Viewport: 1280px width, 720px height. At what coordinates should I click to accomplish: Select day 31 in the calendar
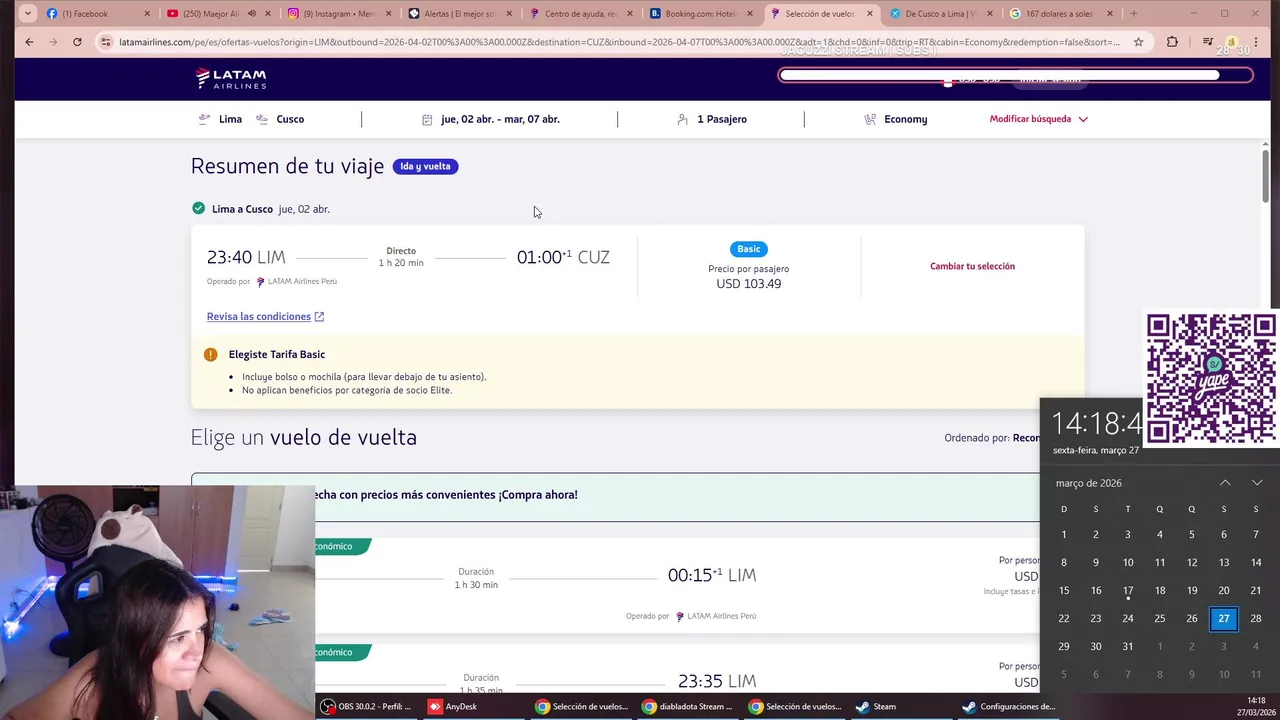tap(1128, 646)
